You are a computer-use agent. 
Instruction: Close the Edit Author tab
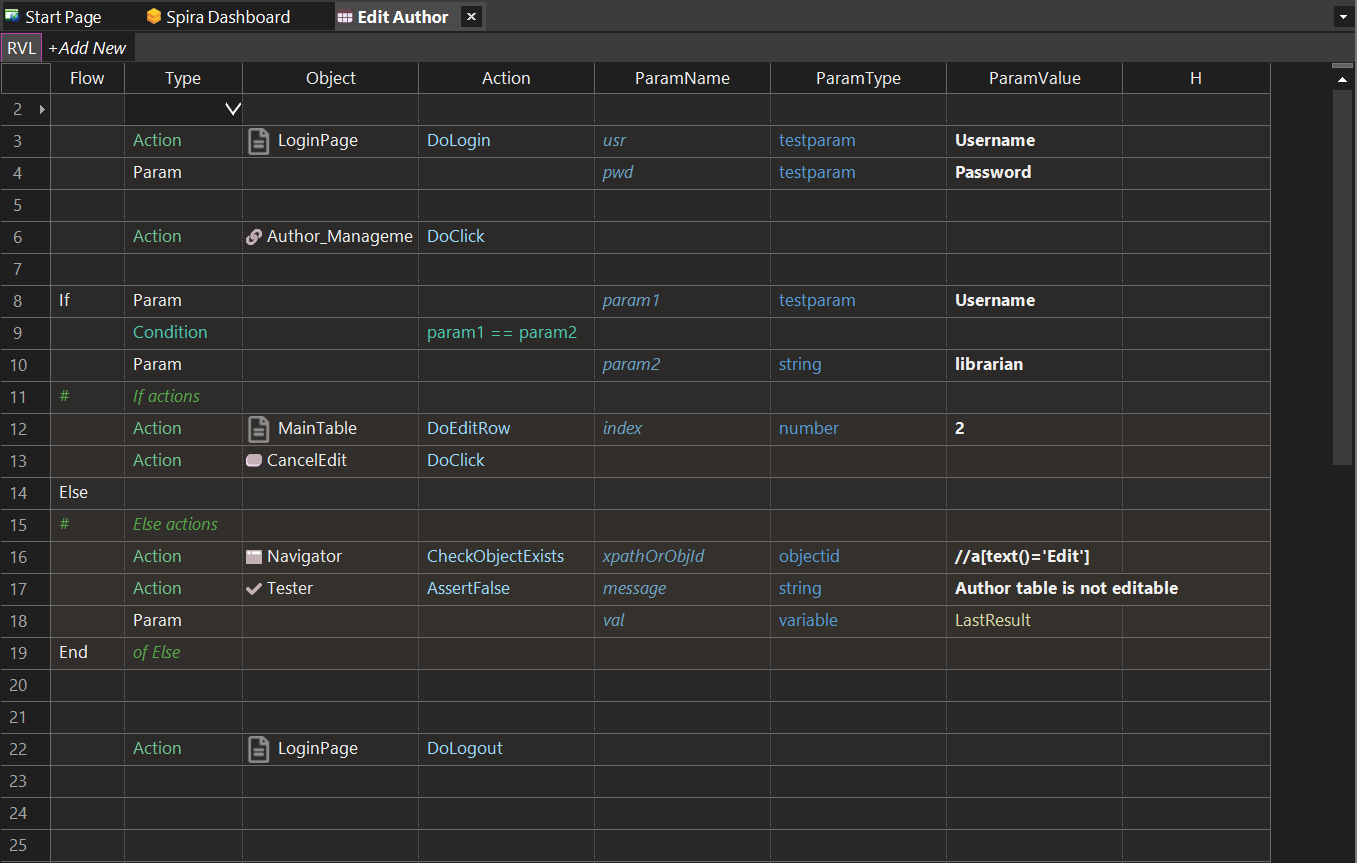point(472,16)
